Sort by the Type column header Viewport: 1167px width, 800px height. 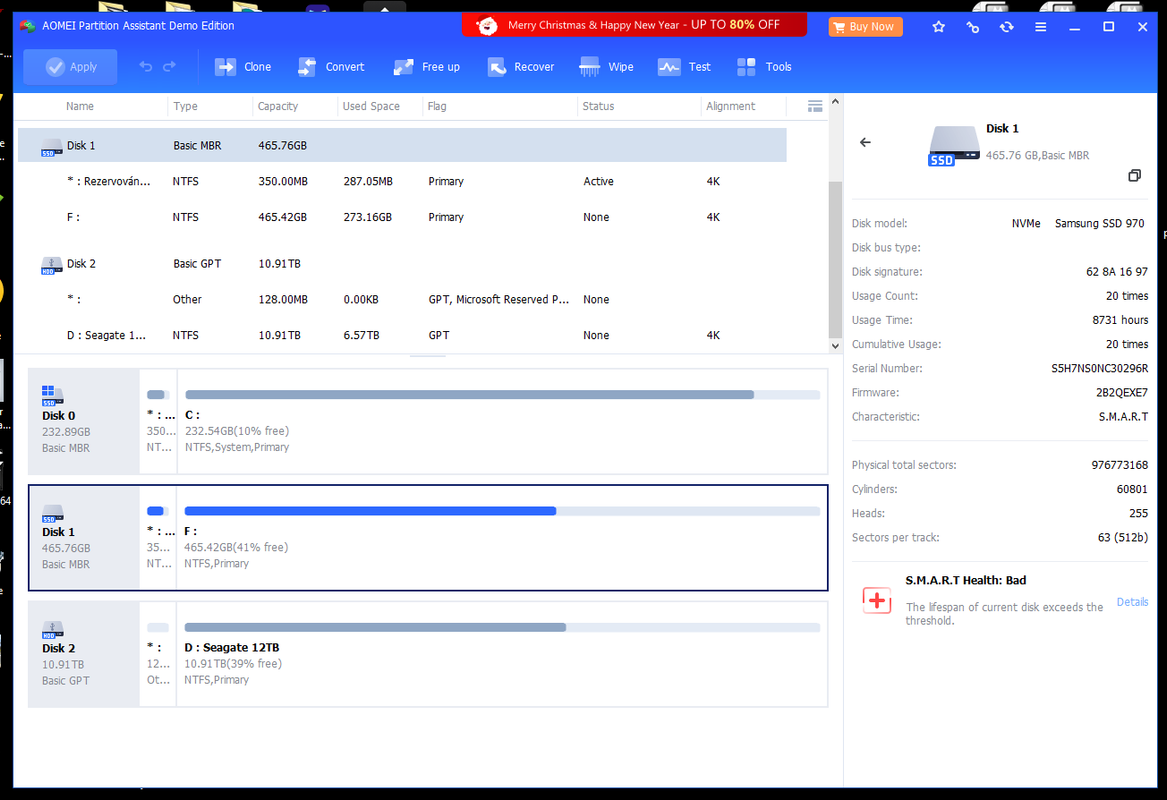[x=185, y=106]
